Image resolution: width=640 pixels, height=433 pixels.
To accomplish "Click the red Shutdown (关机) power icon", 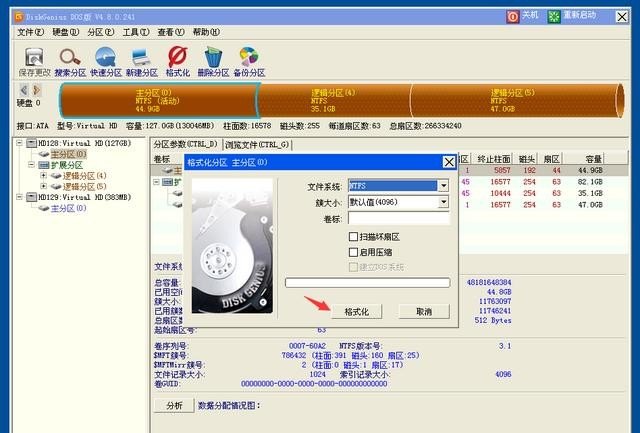I will click(513, 16).
